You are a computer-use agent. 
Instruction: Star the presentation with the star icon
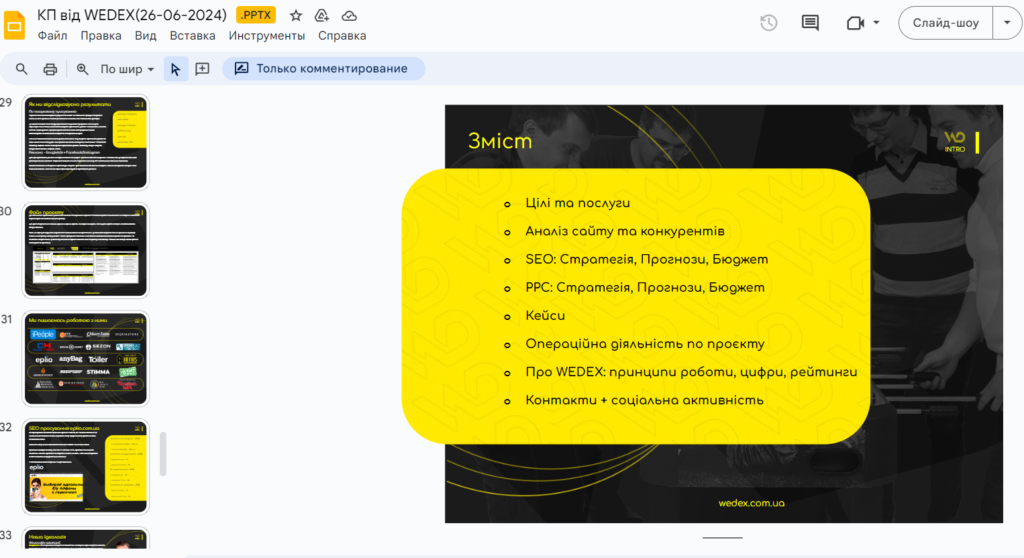click(x=296, y=15)
